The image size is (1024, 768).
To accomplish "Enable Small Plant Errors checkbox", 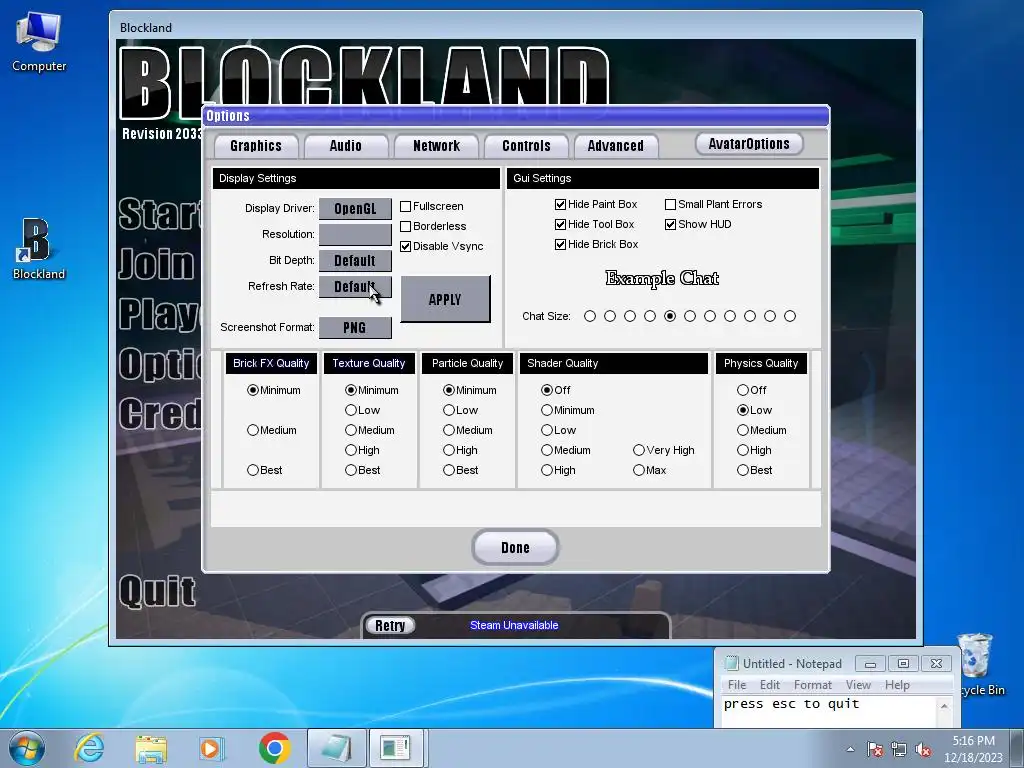I will 671,204.
